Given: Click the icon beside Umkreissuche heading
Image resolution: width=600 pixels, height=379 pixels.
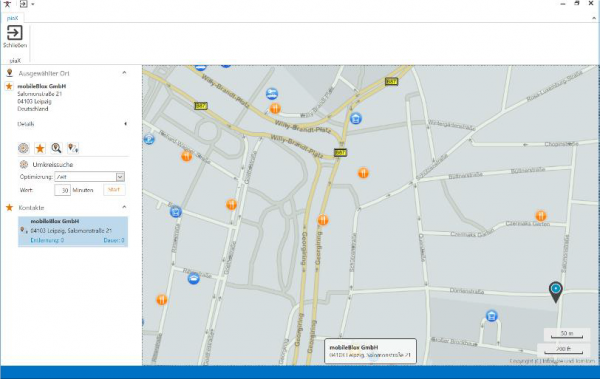Looking at the screenshot, I should (x=24, y=164).
